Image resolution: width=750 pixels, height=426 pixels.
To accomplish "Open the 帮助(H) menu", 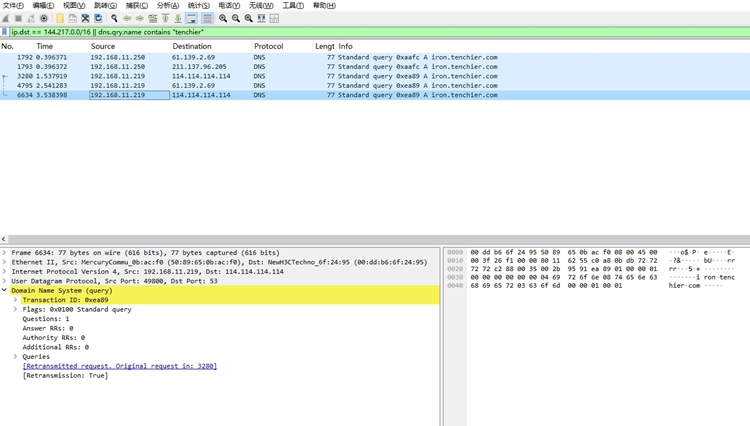I will pyautogui.click(x=324, y=5).
